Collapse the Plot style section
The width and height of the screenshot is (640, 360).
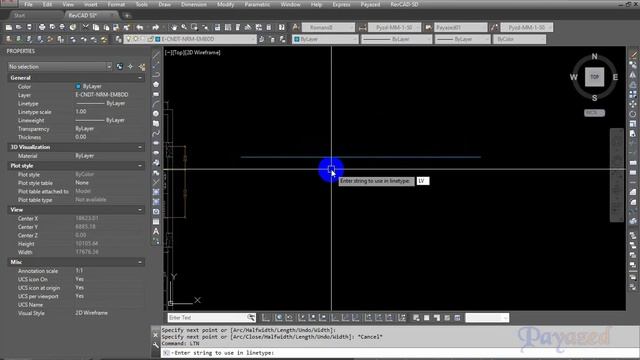(140, 166)
